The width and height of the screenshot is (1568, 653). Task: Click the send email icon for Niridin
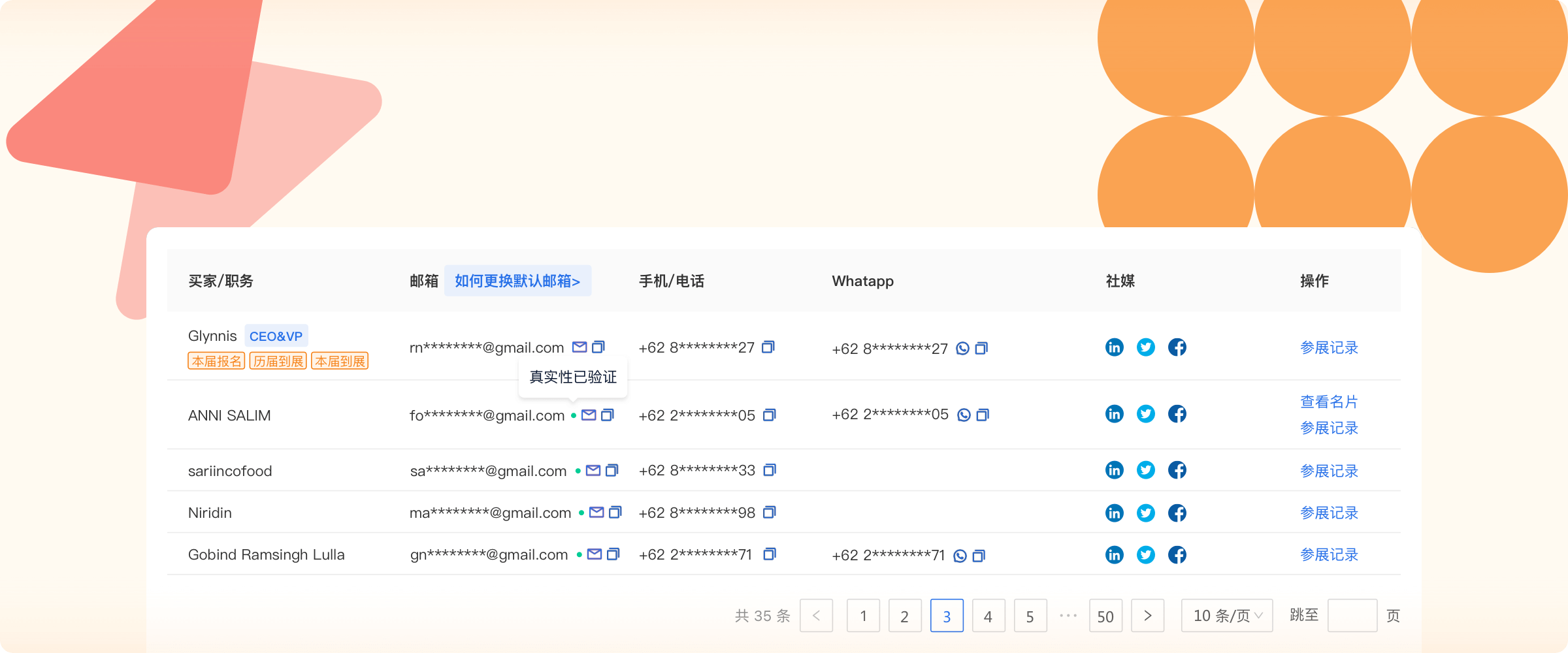[596, 513]
